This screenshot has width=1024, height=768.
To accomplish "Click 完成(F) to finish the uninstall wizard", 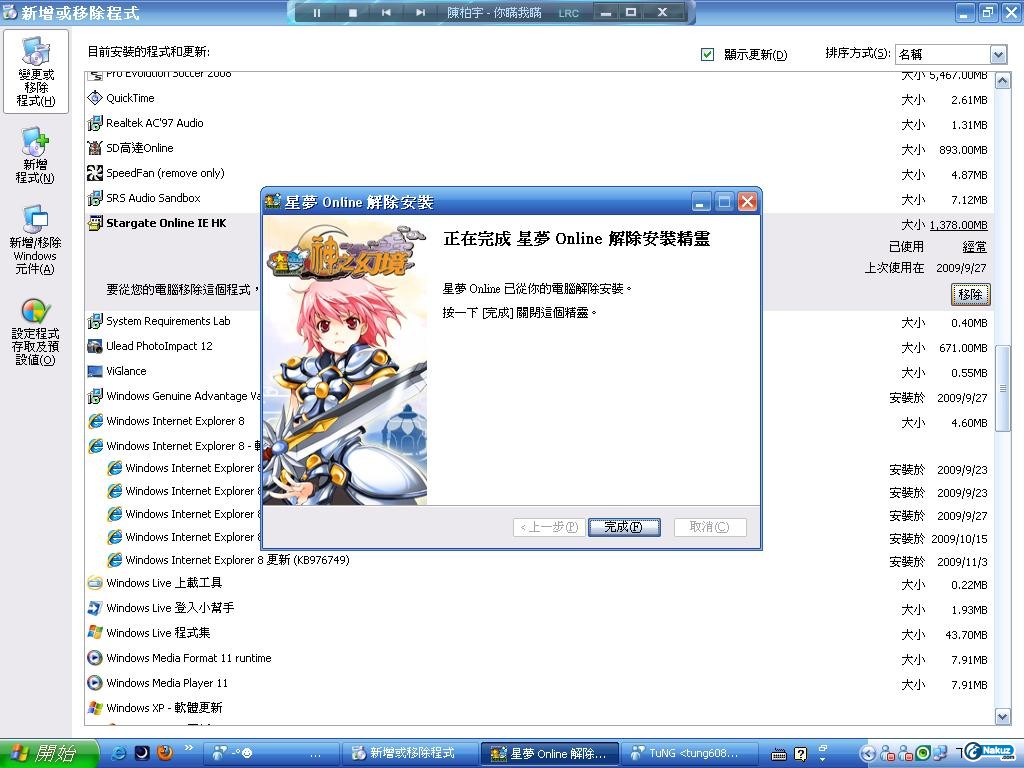I will pyautogui.click(x=624, y=527).
